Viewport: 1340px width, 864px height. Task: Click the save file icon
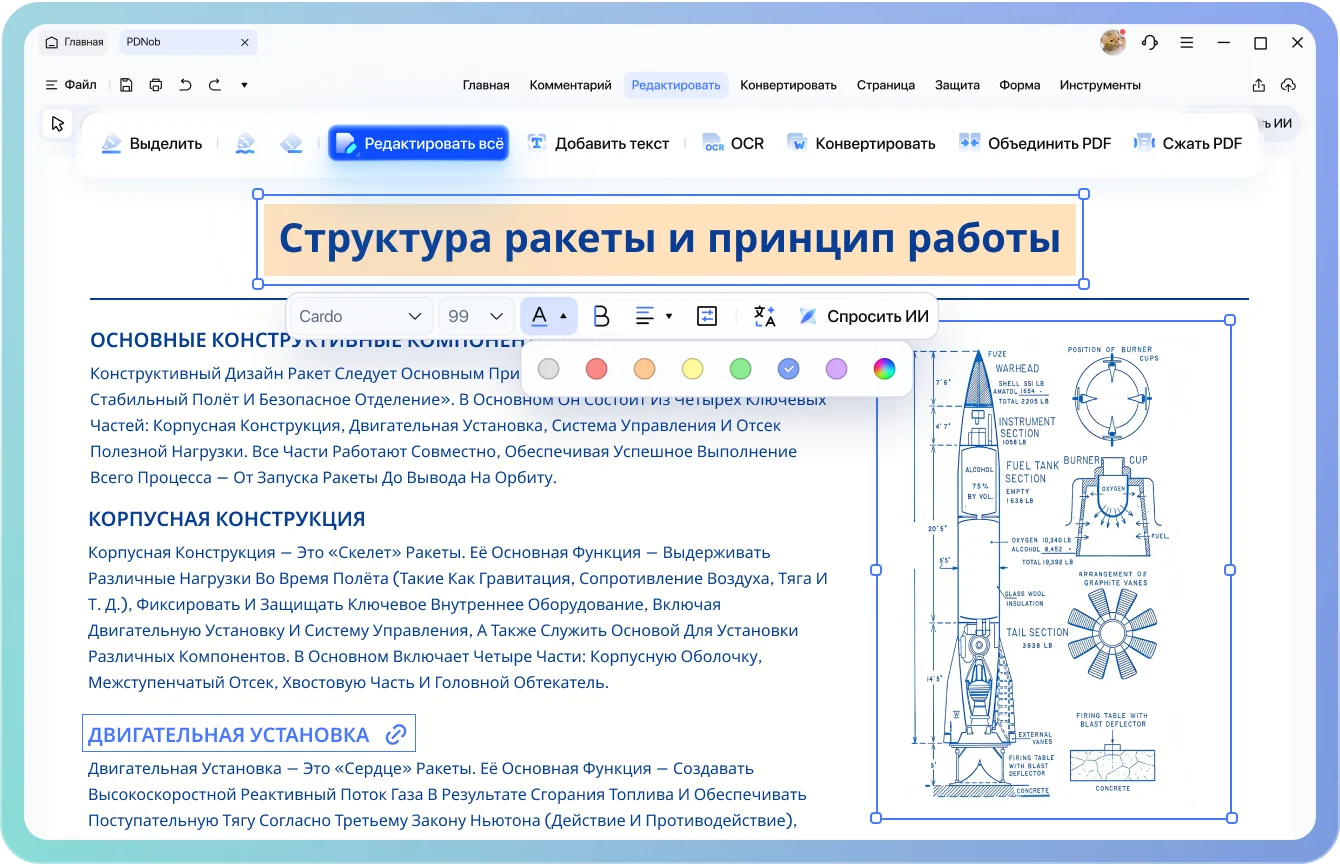click(x=126, y=85)
